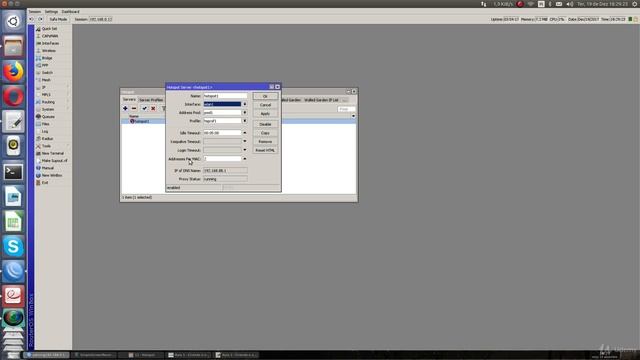Click the Find field in Hotspot window
Image resolution: width=640 pixels, height=360 pixels.
pos(347,109)
